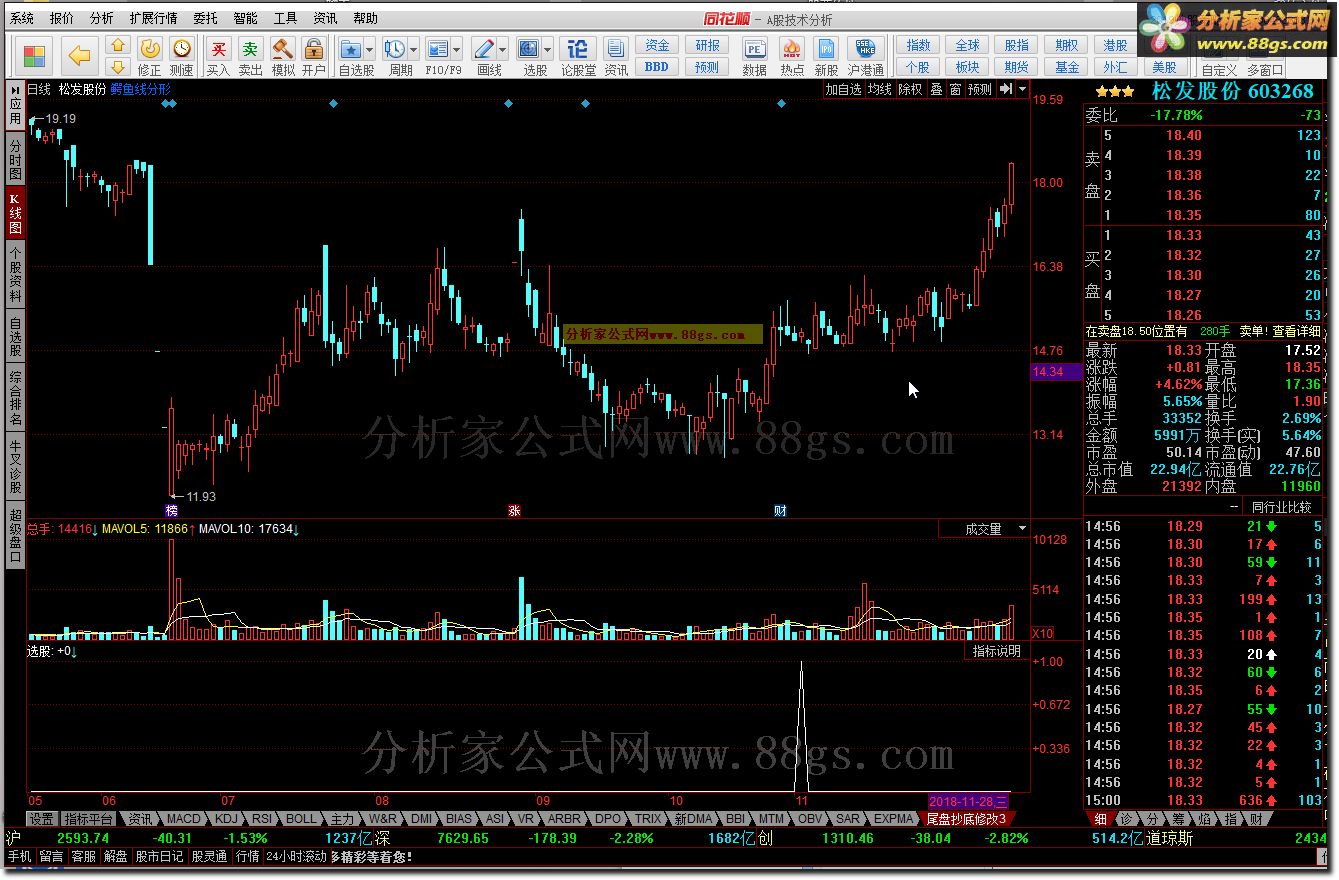
Task: Toggle the 叠 overlay option
Action: 937,89
